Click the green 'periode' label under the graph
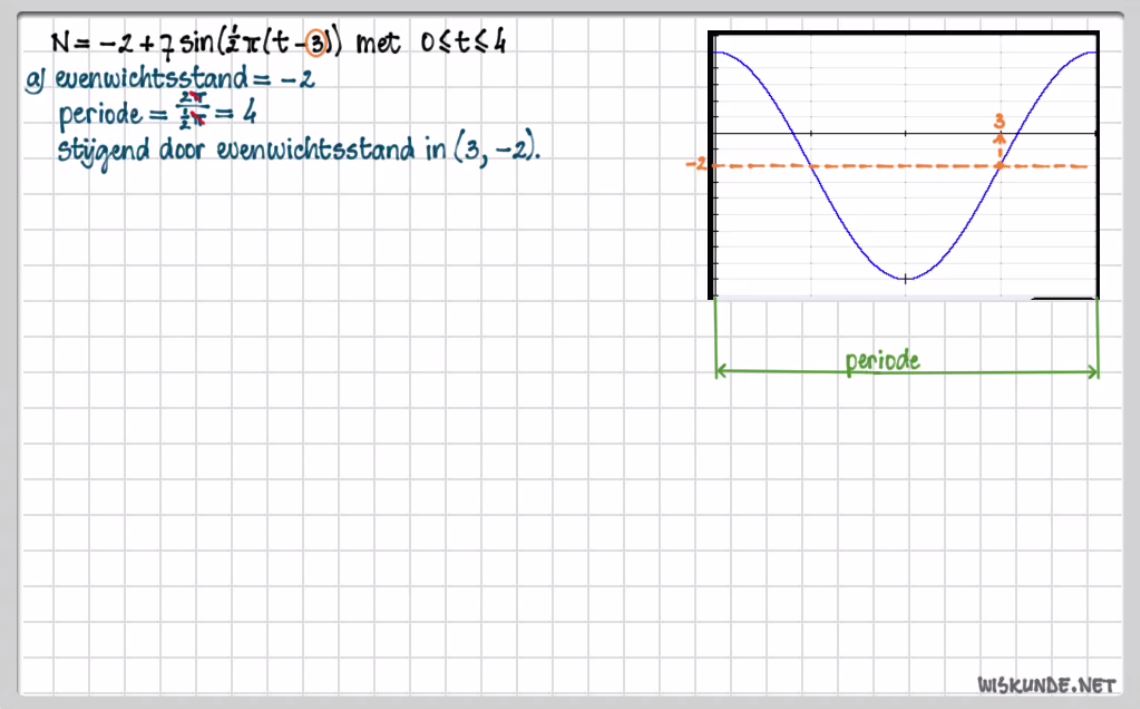The width and height of the screenshot is (1140, 709). point(882,361)
